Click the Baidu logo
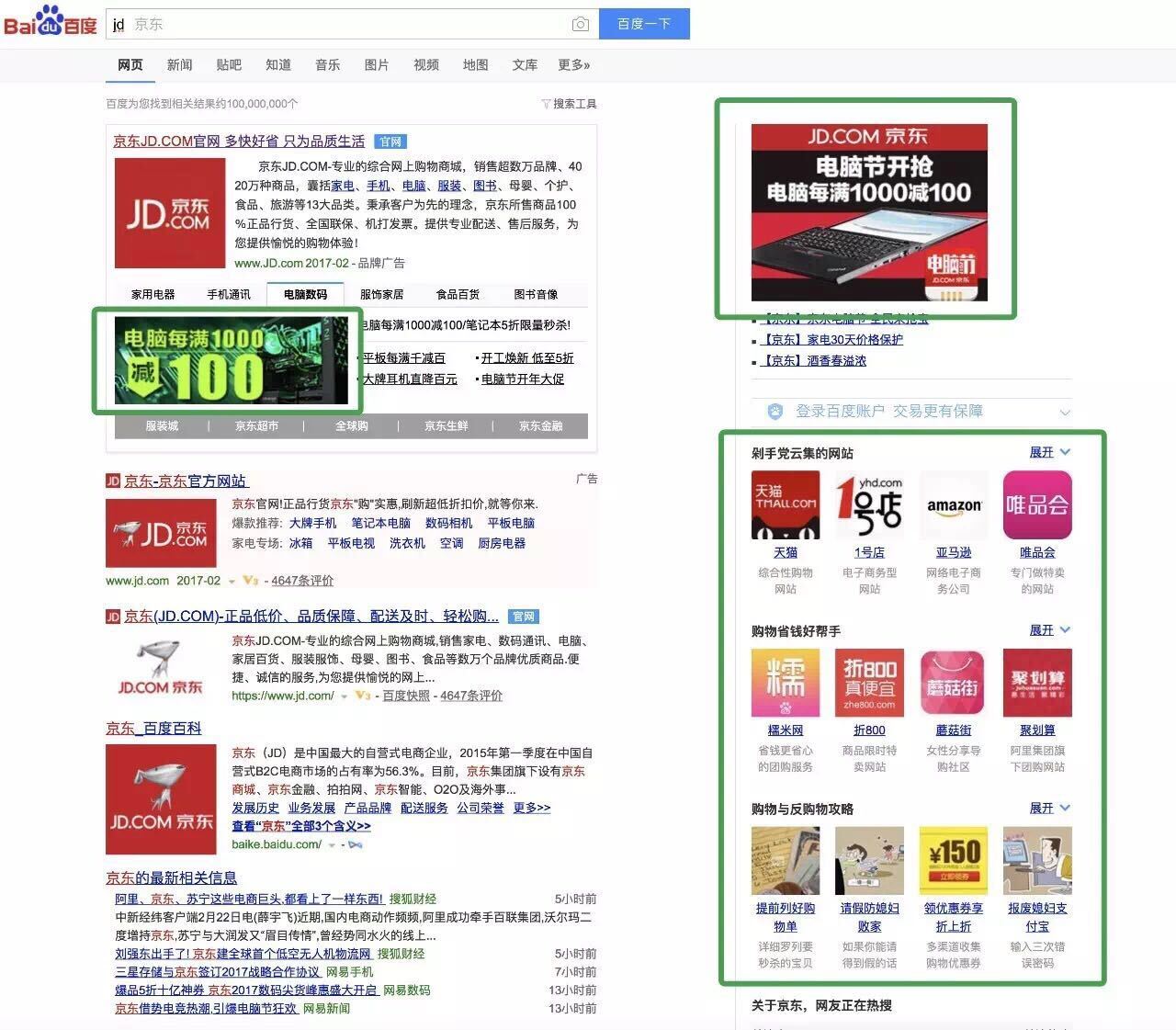The image size is (1176, 1030). click(x=50, y=23)
